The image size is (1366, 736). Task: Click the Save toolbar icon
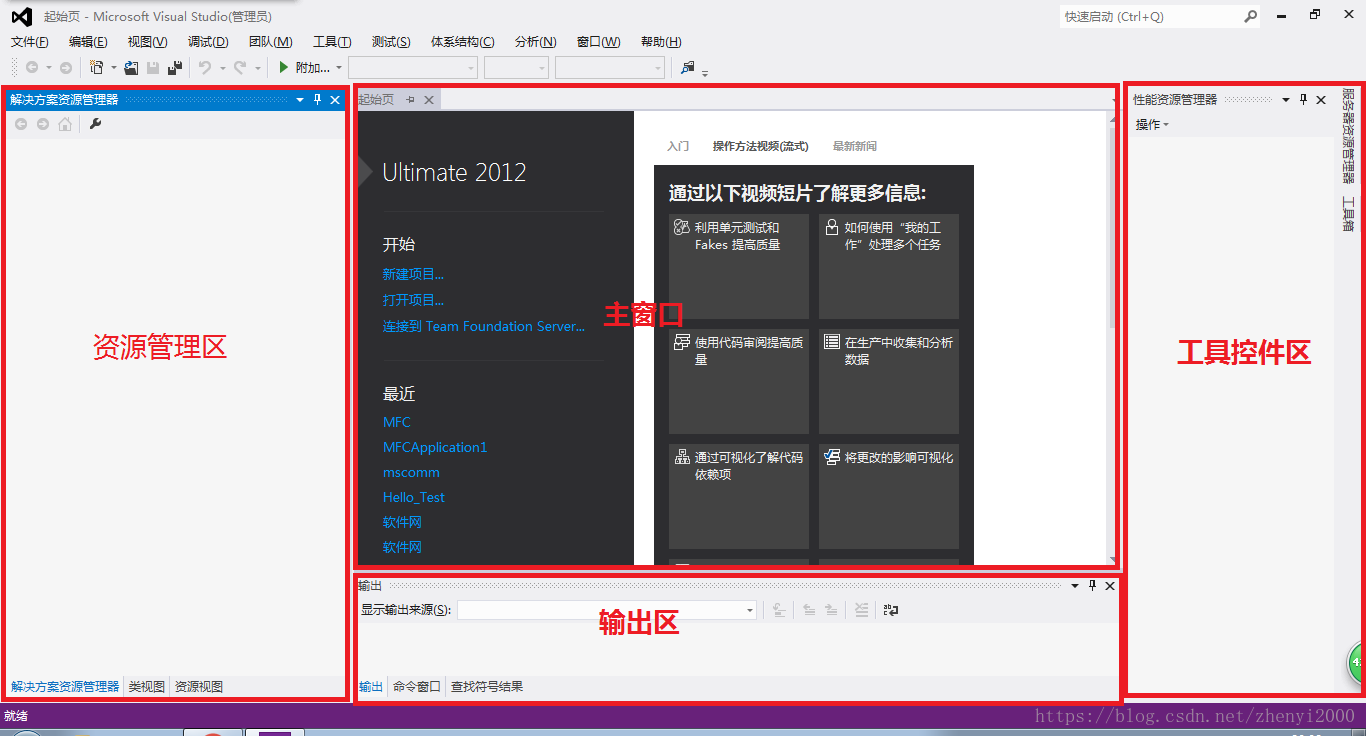[x=153, y=67]
